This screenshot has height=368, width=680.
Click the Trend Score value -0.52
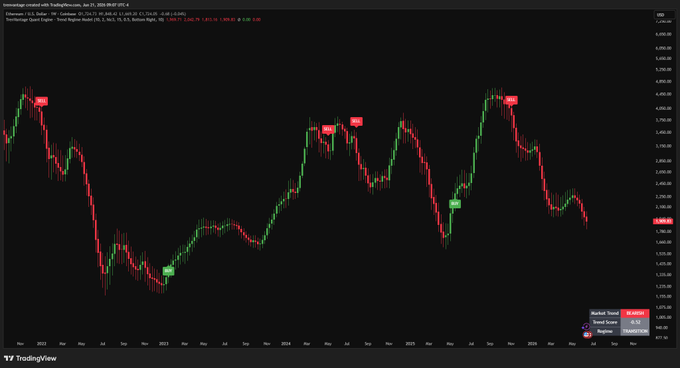635,322
